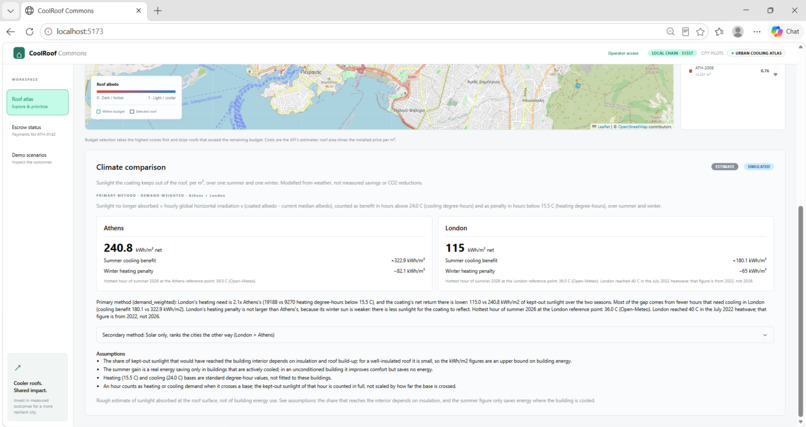Click the zoom magnifier icon in address bar

pyautogui.click(x=670, y=31)
